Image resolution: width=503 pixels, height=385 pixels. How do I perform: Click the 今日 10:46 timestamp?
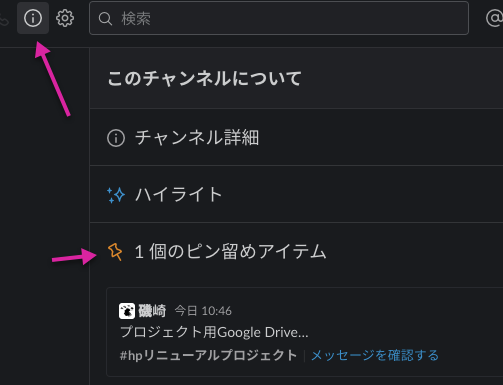click(x=203, y=311)
